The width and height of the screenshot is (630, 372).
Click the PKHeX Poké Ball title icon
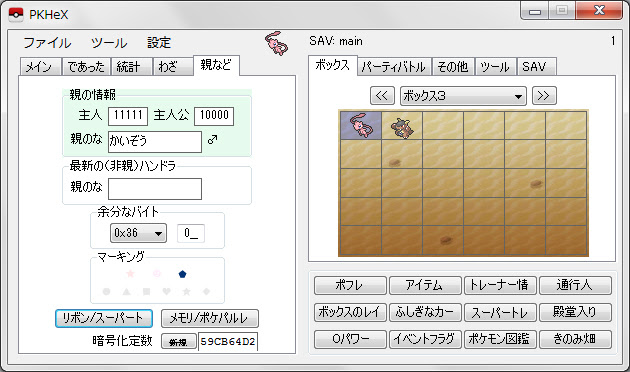click(16, 14)
